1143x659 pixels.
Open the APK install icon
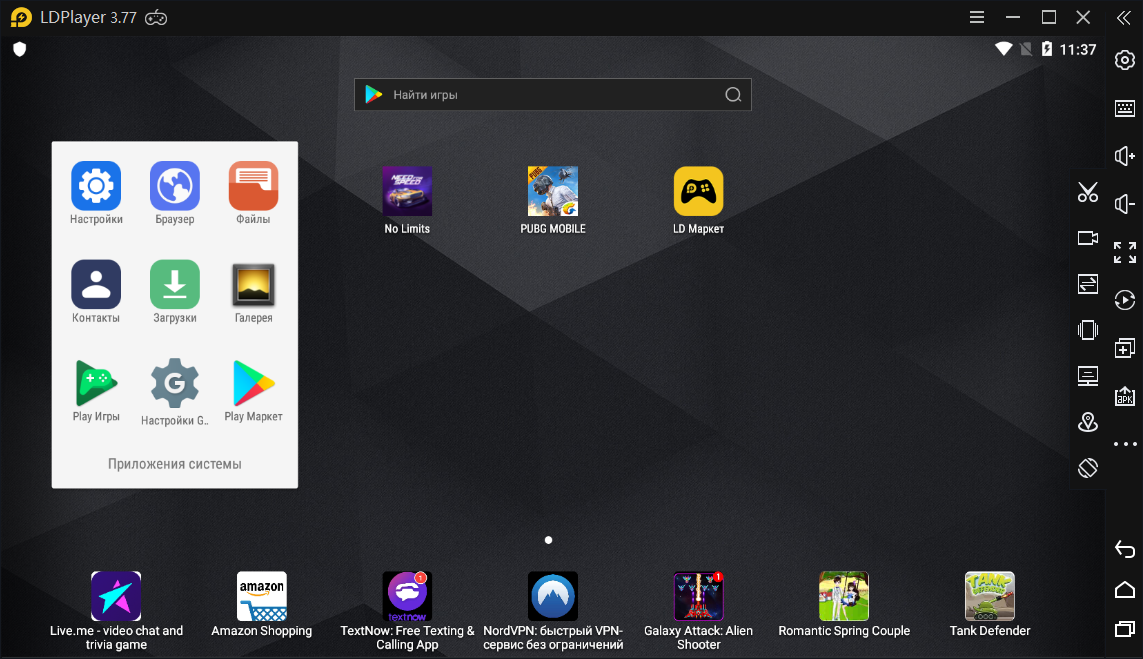coord(1125,396)
